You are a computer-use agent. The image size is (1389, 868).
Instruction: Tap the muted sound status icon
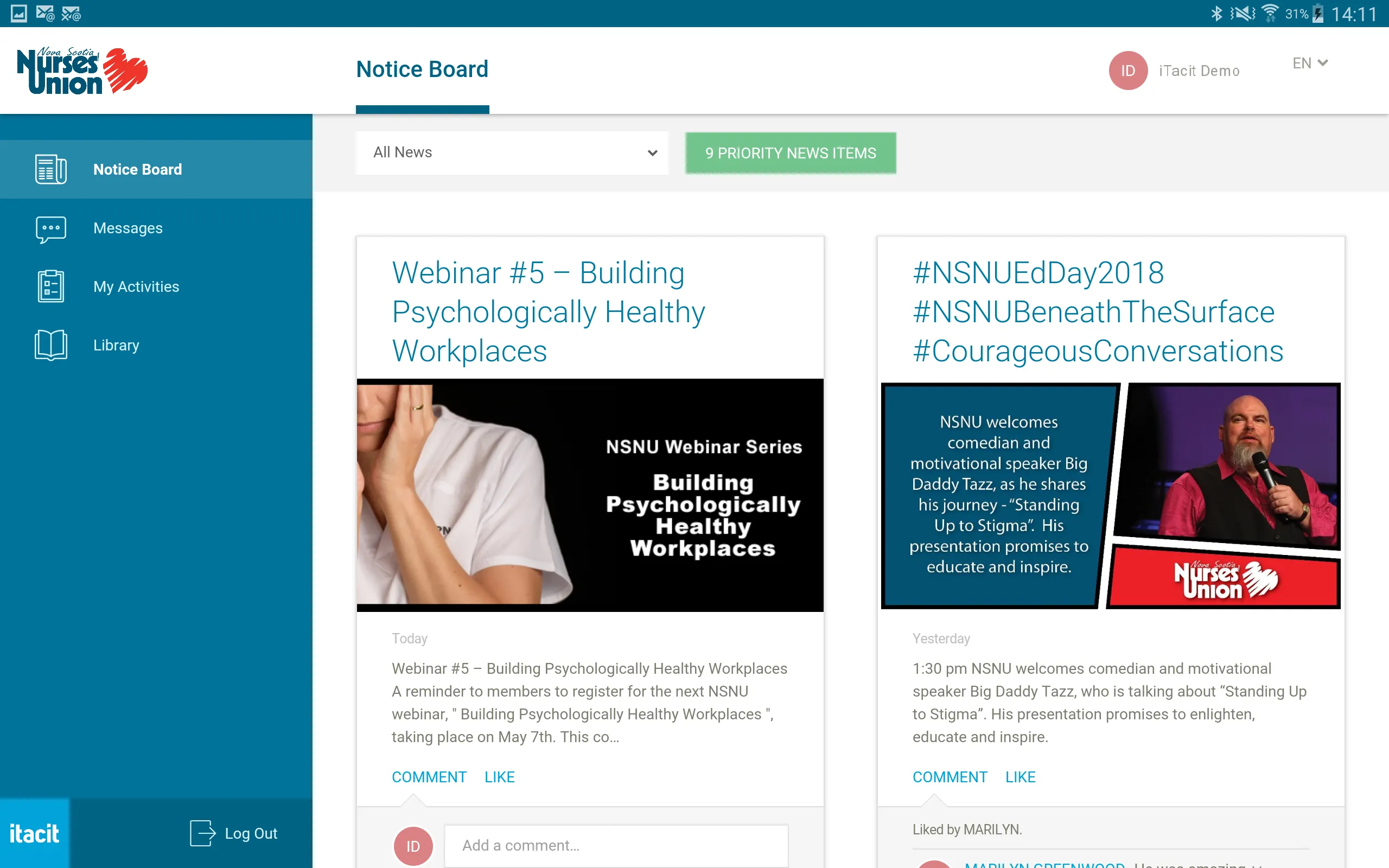click(x=1243, y=13)
